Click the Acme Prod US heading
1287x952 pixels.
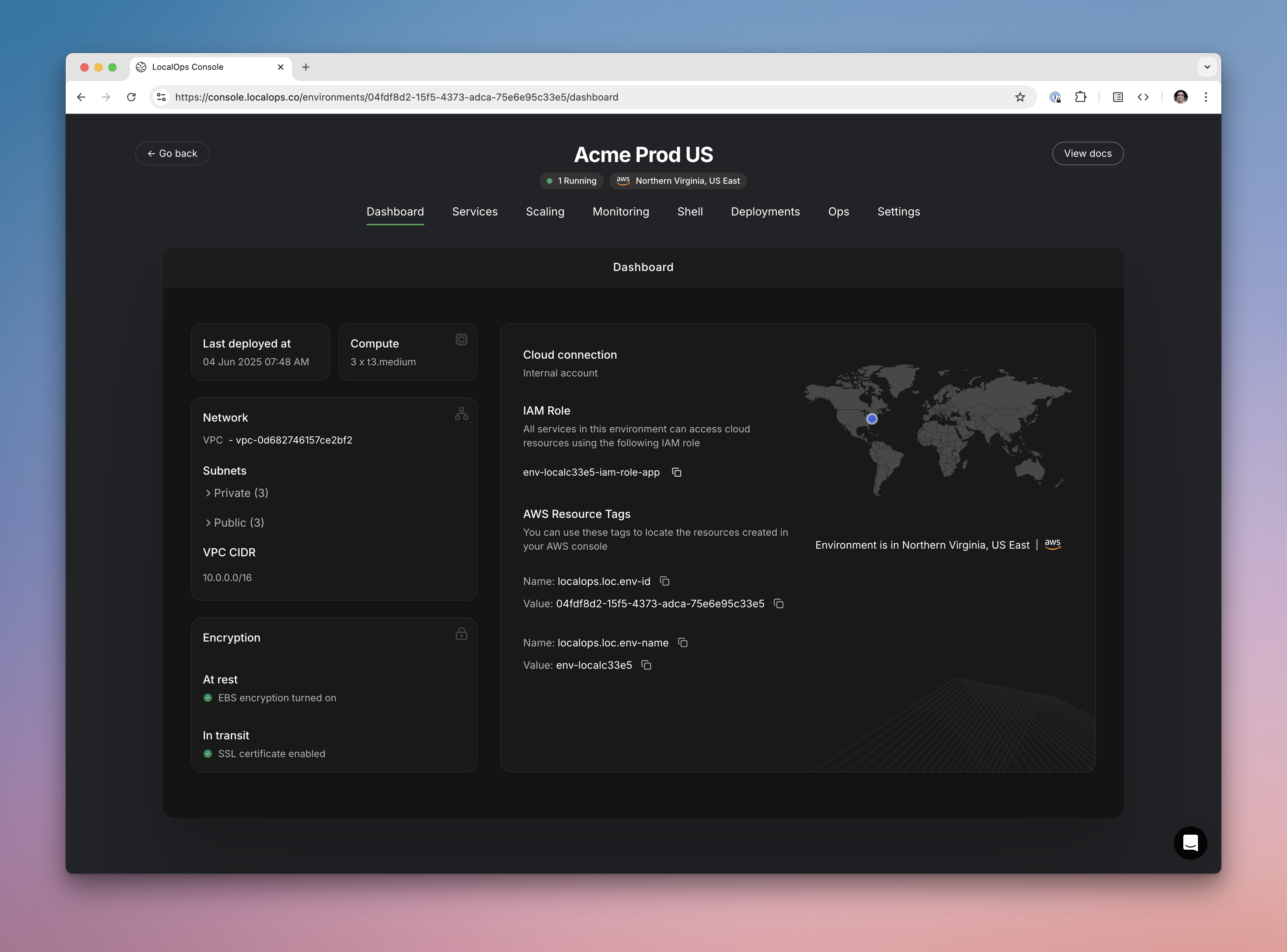[x=643, y=154]
